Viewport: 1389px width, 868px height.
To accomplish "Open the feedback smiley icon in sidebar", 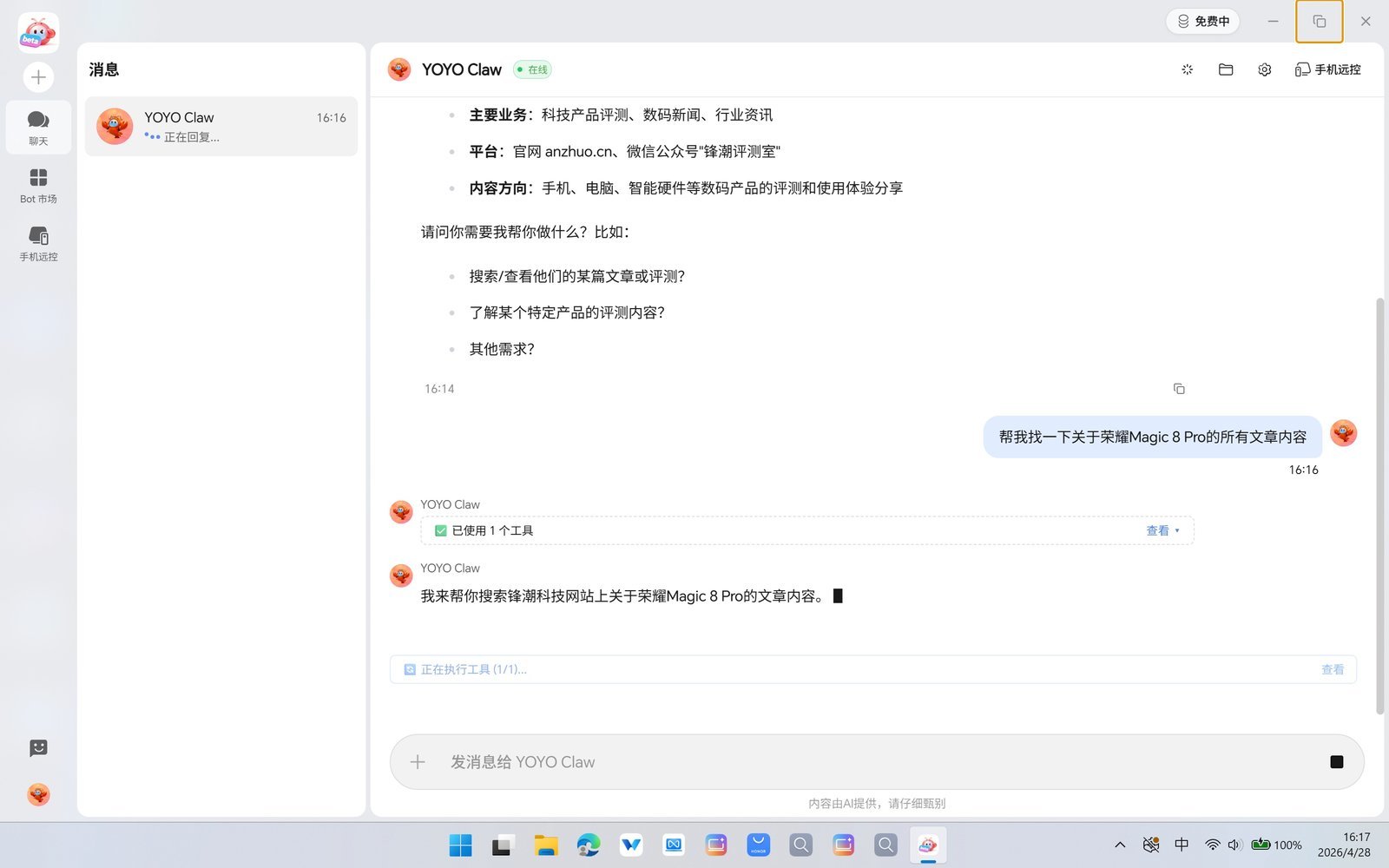I will coord(38,748).
